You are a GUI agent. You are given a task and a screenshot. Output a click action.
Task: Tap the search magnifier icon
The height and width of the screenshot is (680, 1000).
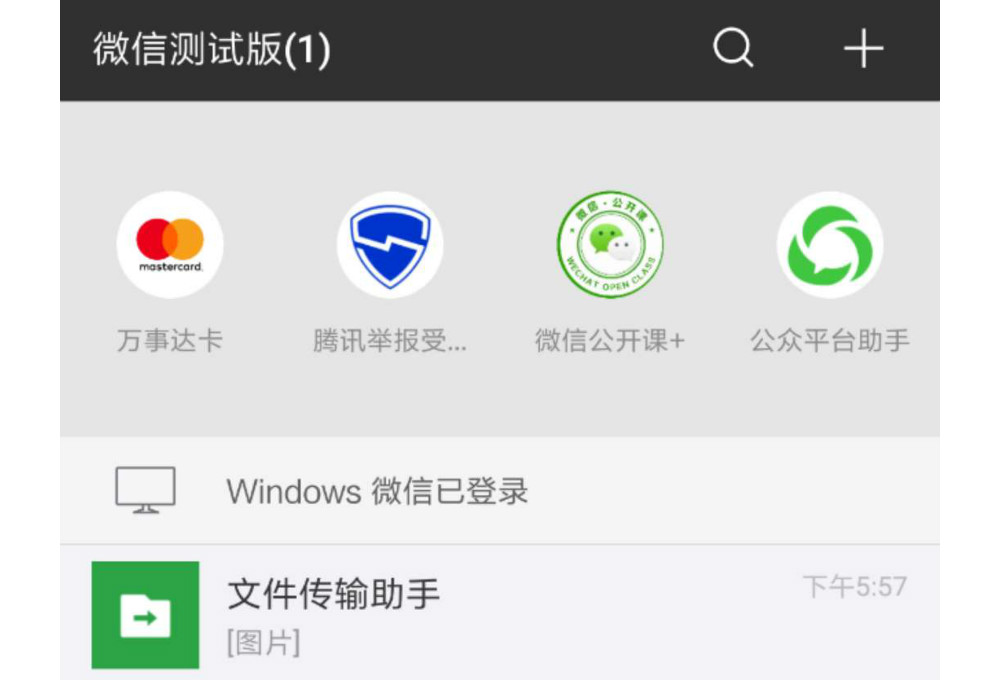(732, 47)
